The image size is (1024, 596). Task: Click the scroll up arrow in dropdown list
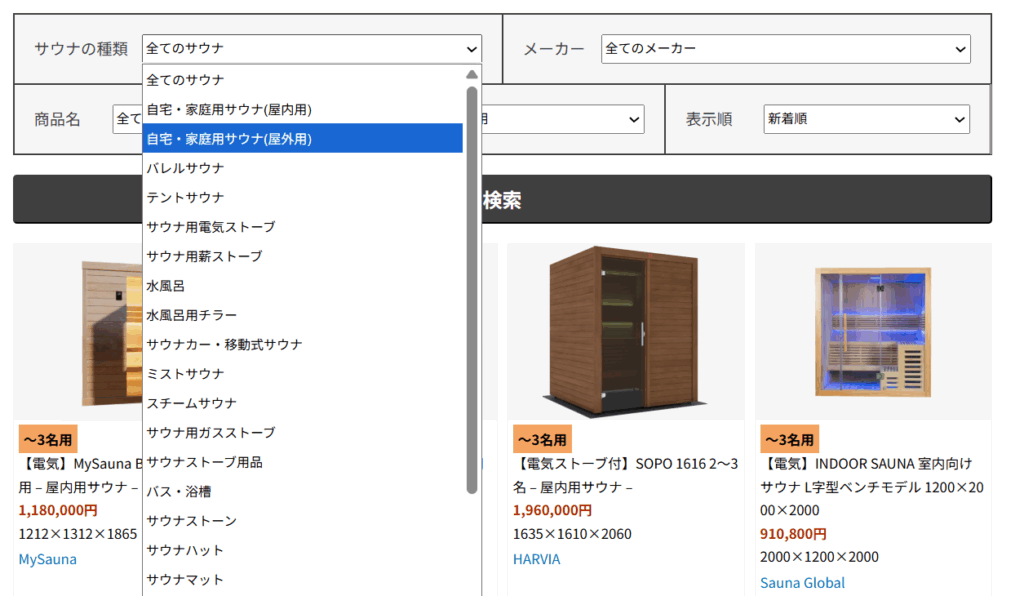[x=472, y=75]
